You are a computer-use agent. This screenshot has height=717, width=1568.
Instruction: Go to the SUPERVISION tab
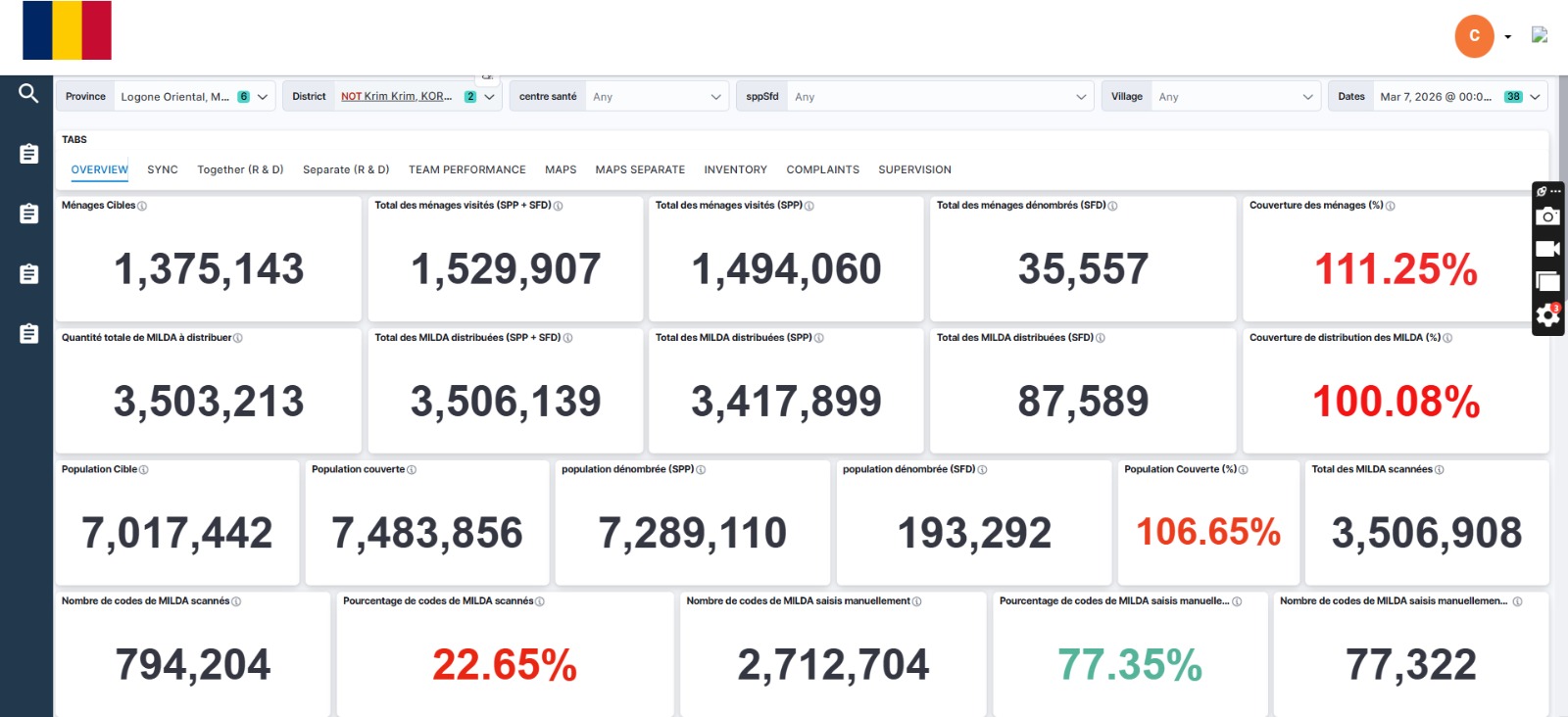pyautogui.click(x=914, y=169)
